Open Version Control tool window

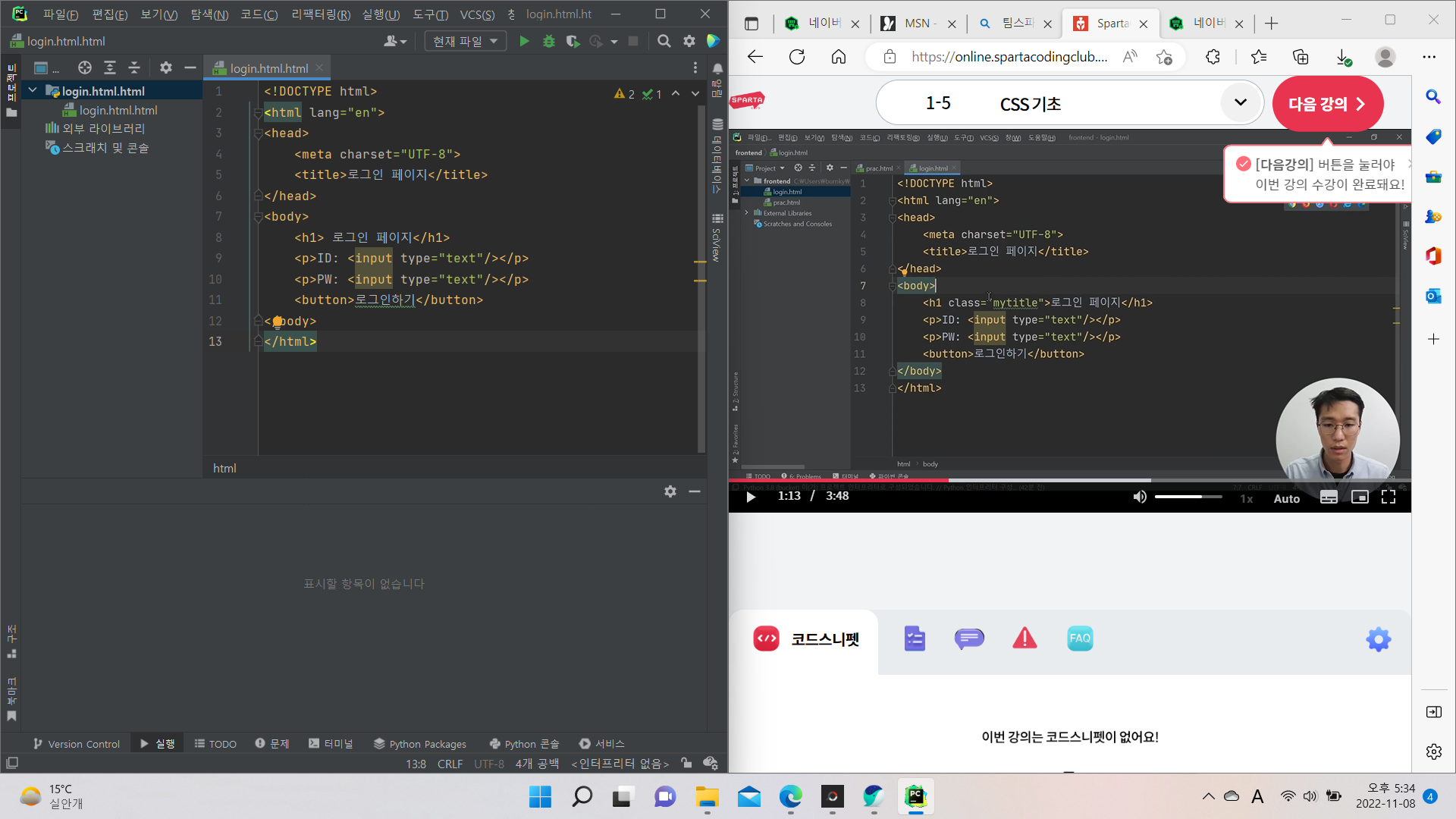tap(76, 744)
